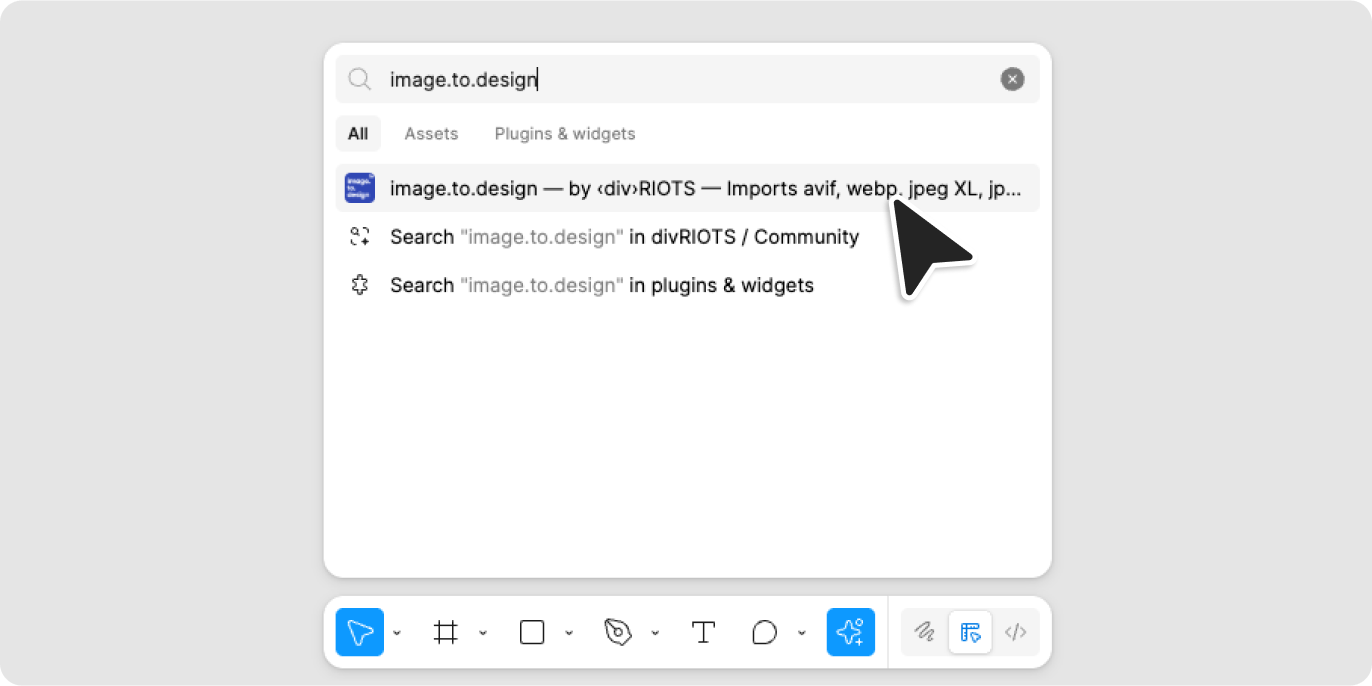Select the Move tool in toolbar
This screenshot has height=686, width=1372.
360,632
